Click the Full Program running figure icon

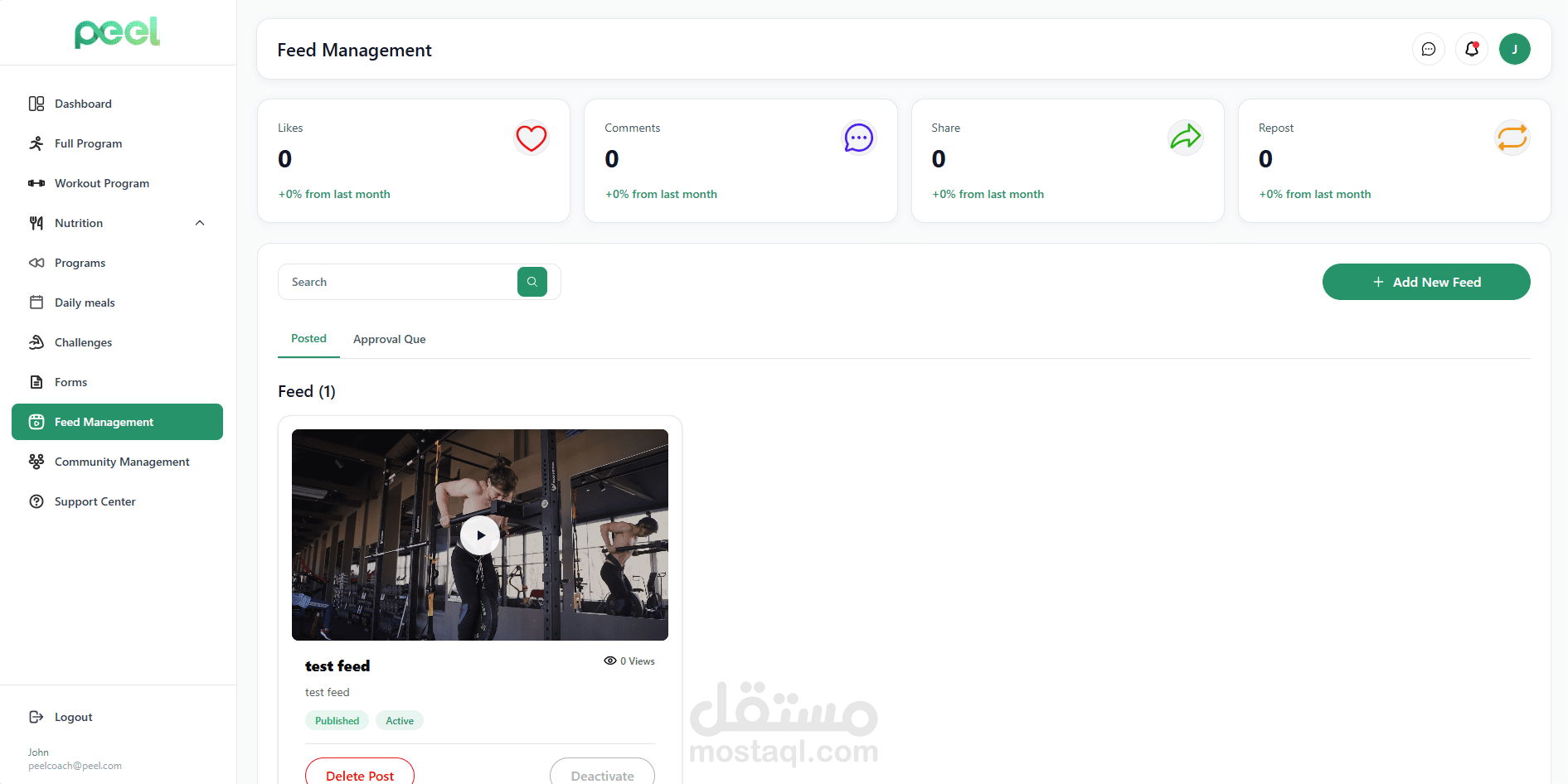[x=36, y=143]
